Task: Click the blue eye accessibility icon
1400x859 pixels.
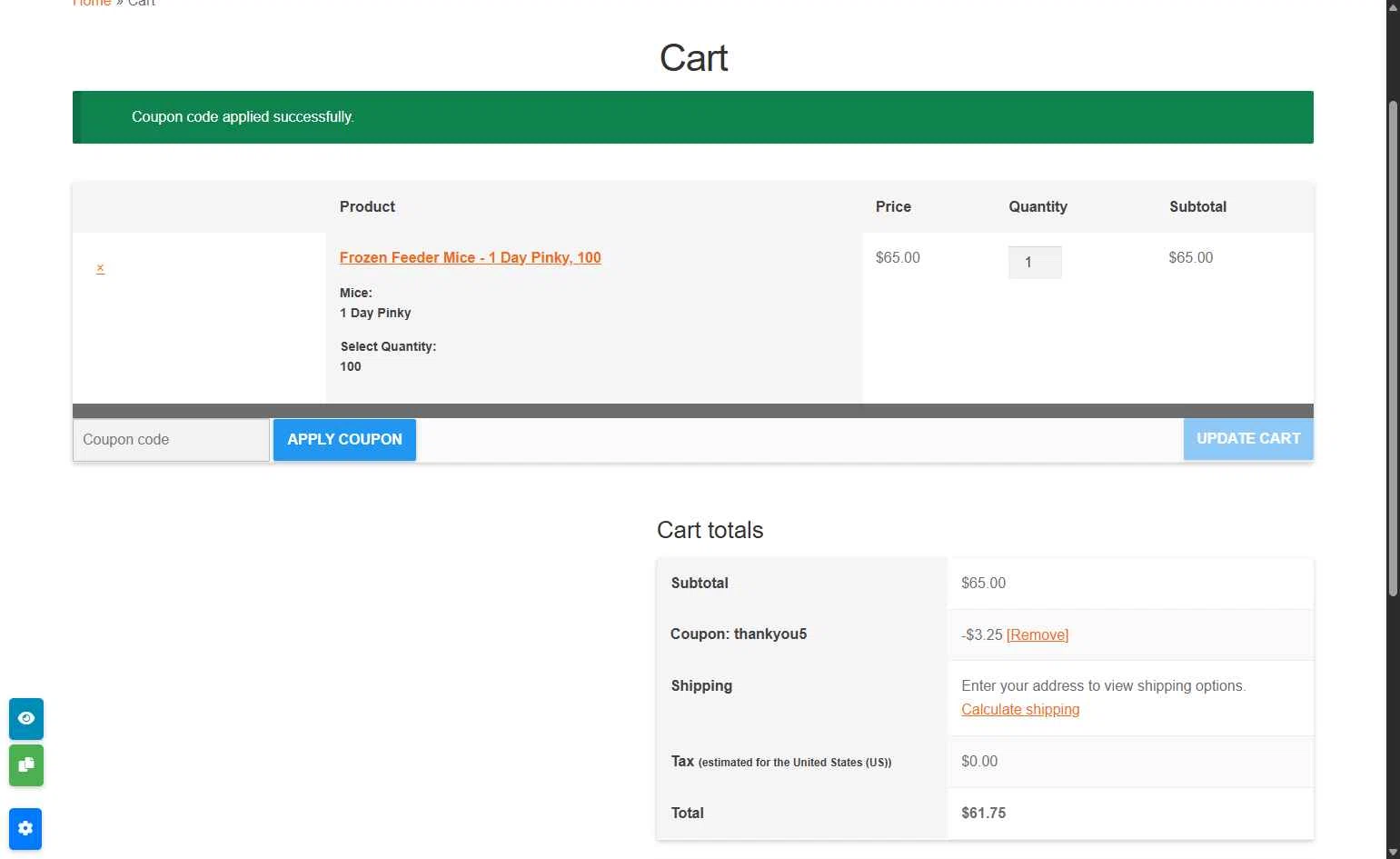Action: point(26,719)
